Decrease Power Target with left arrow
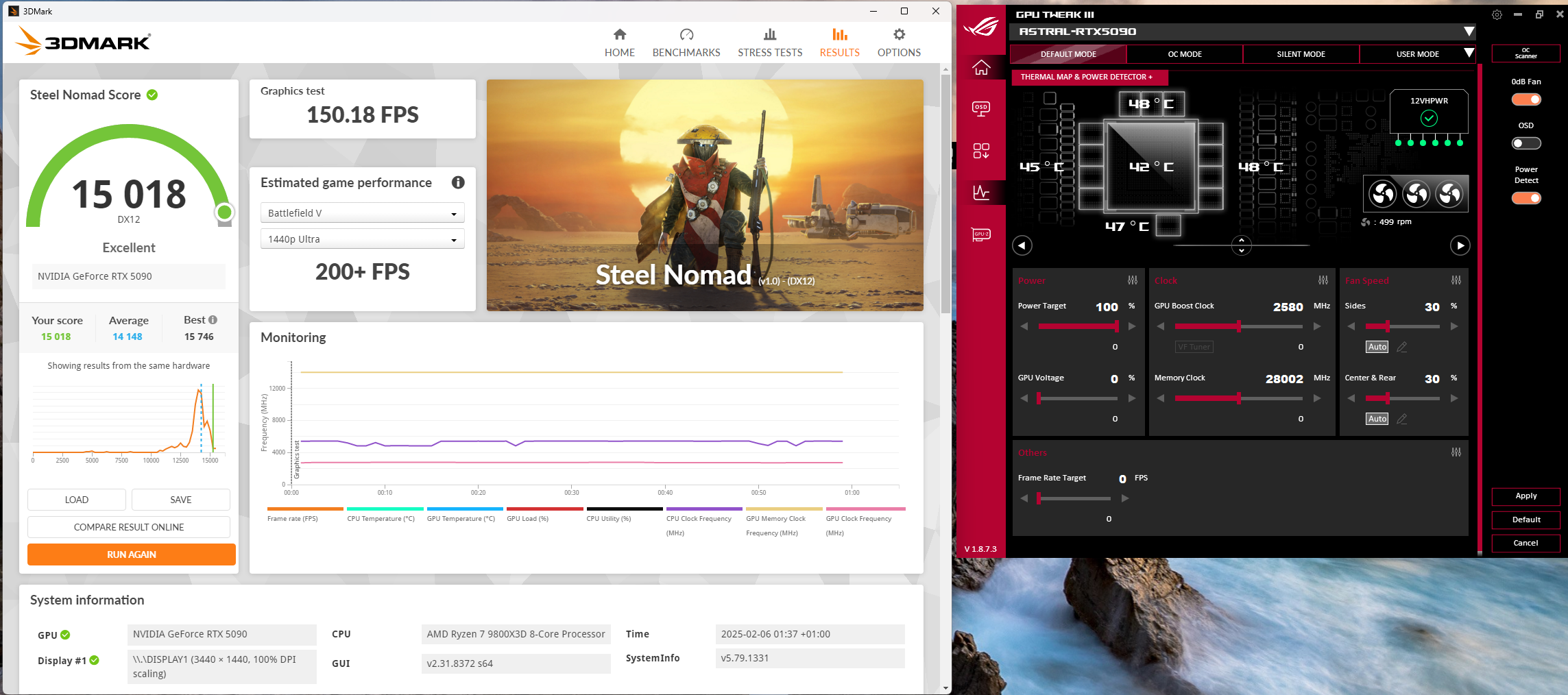Screen dimensions: 1568x695 tap(1024, 326)
